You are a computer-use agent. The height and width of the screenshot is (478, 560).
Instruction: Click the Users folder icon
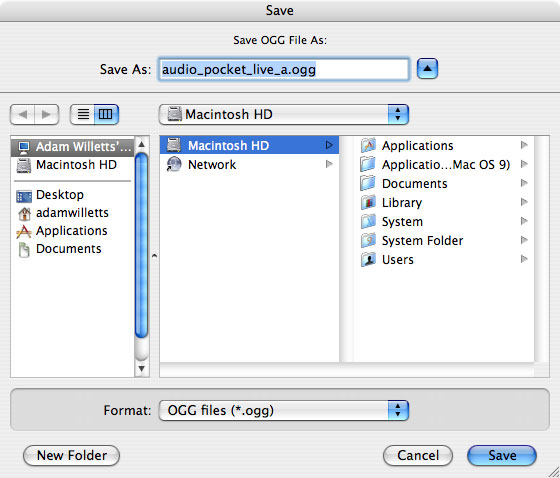368,259
